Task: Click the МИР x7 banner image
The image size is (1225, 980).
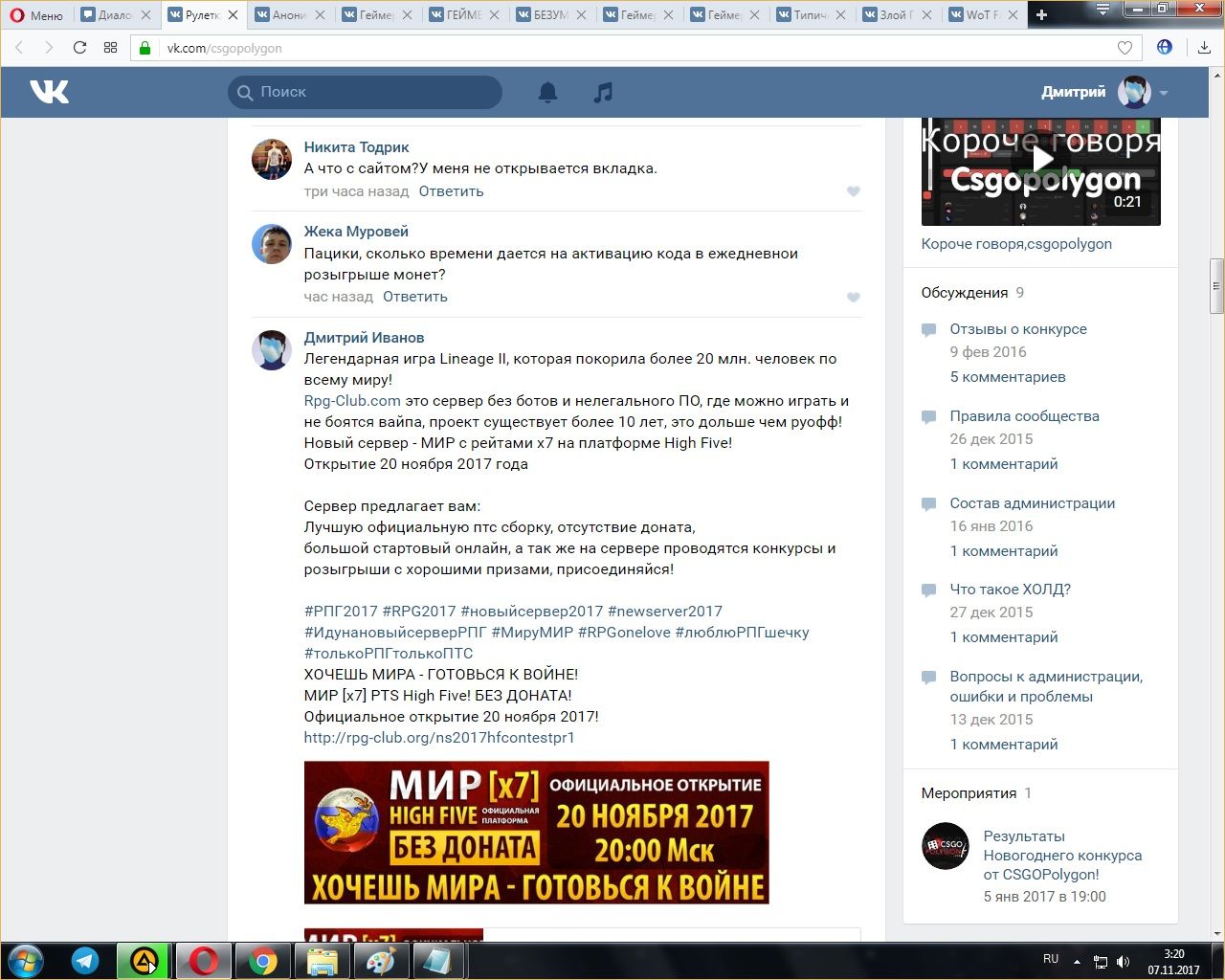Action: click(x=536, y=833)
